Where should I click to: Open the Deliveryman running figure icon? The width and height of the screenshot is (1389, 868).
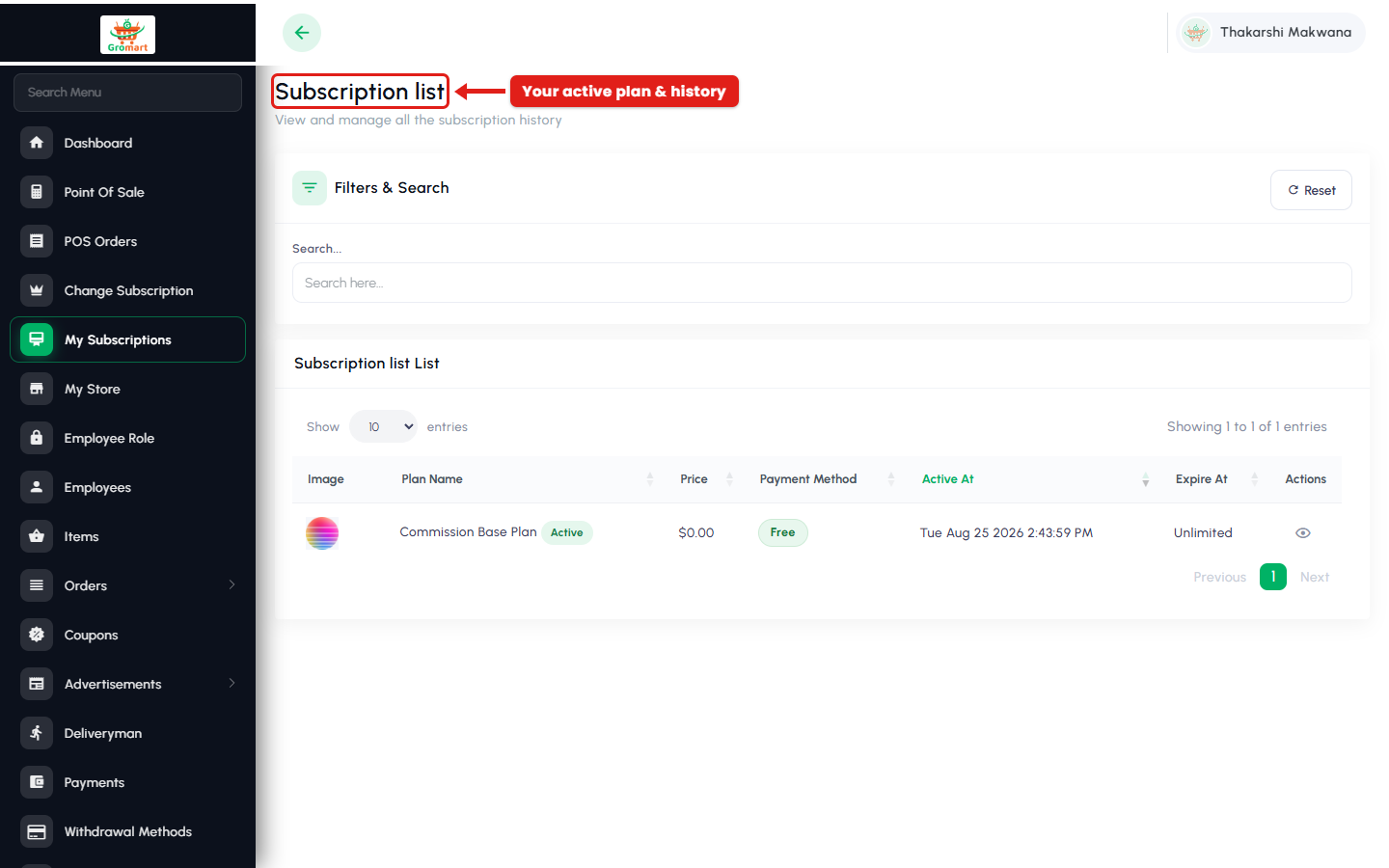pyautogui.click(x=37, y=733)
